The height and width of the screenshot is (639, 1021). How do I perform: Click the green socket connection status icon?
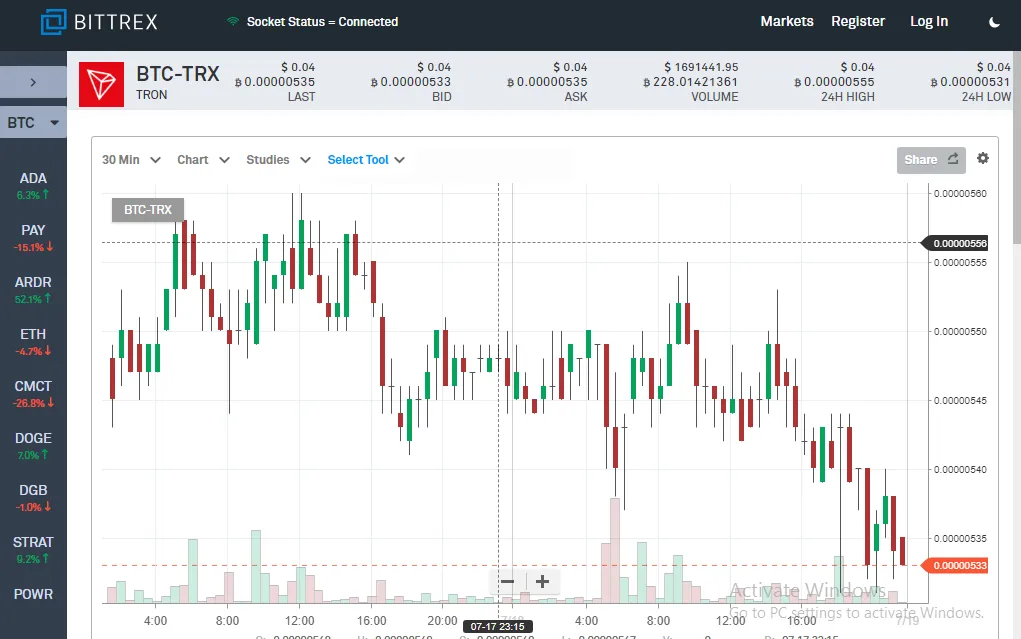coord(232,21)
